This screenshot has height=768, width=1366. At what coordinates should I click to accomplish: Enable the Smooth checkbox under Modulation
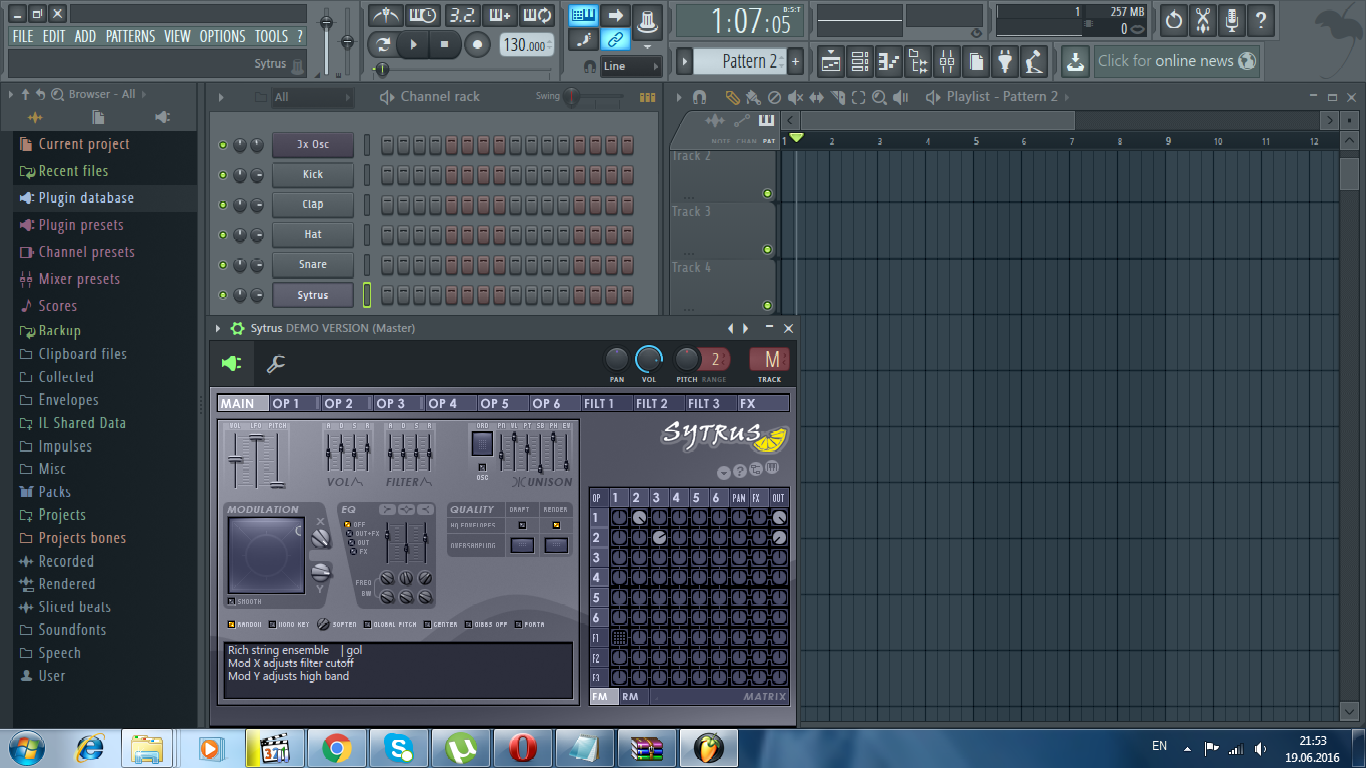(231, 601)
